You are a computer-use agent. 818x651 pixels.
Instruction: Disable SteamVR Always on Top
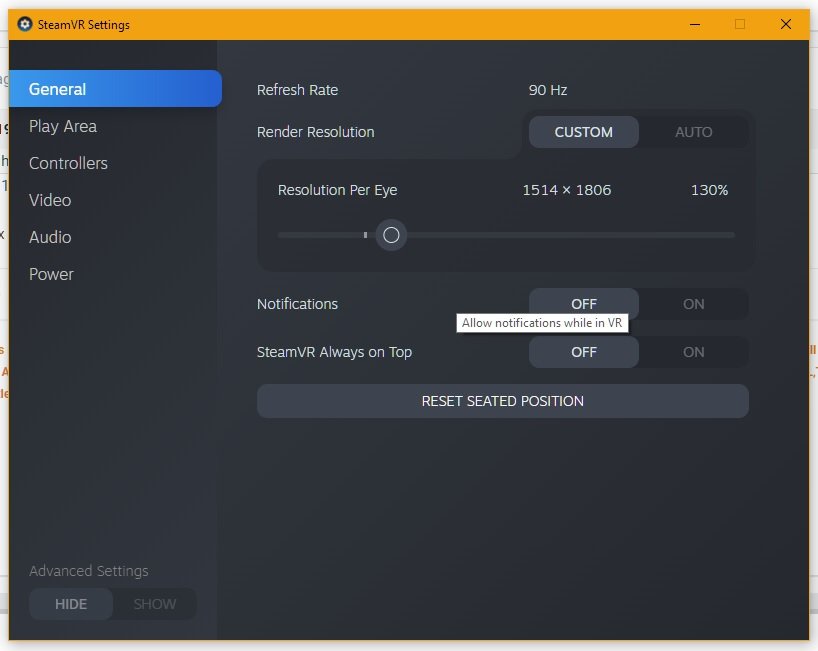point(583,352)
